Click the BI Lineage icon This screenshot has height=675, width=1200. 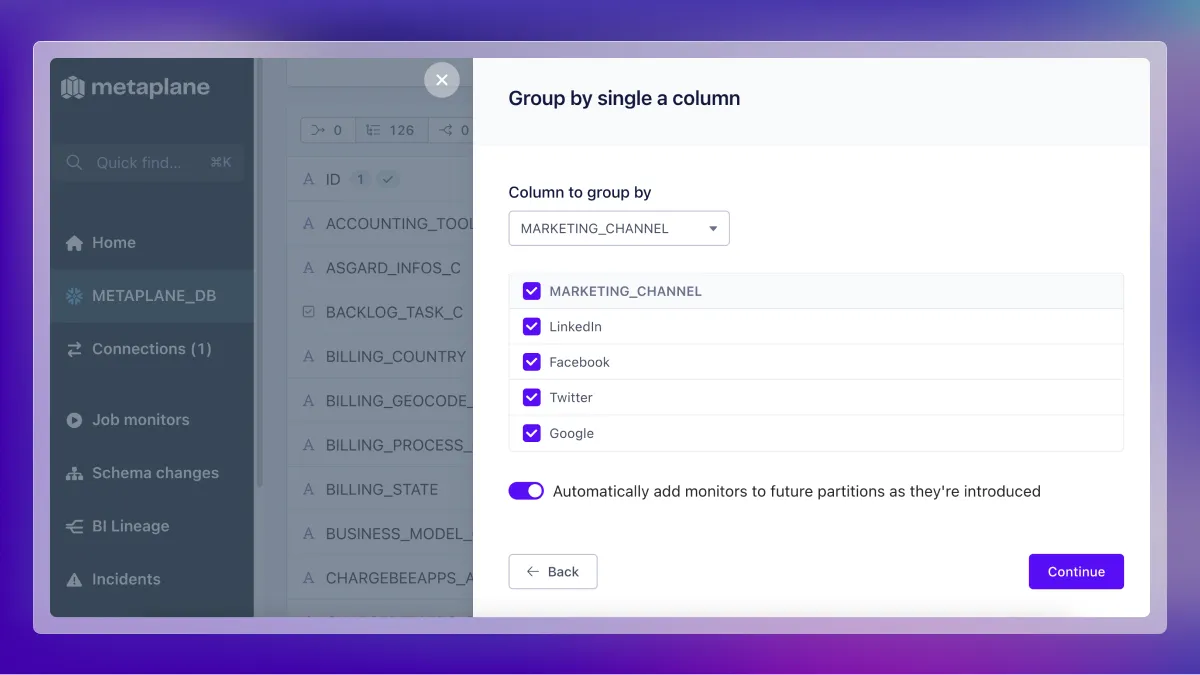click(x=74, y=526)
